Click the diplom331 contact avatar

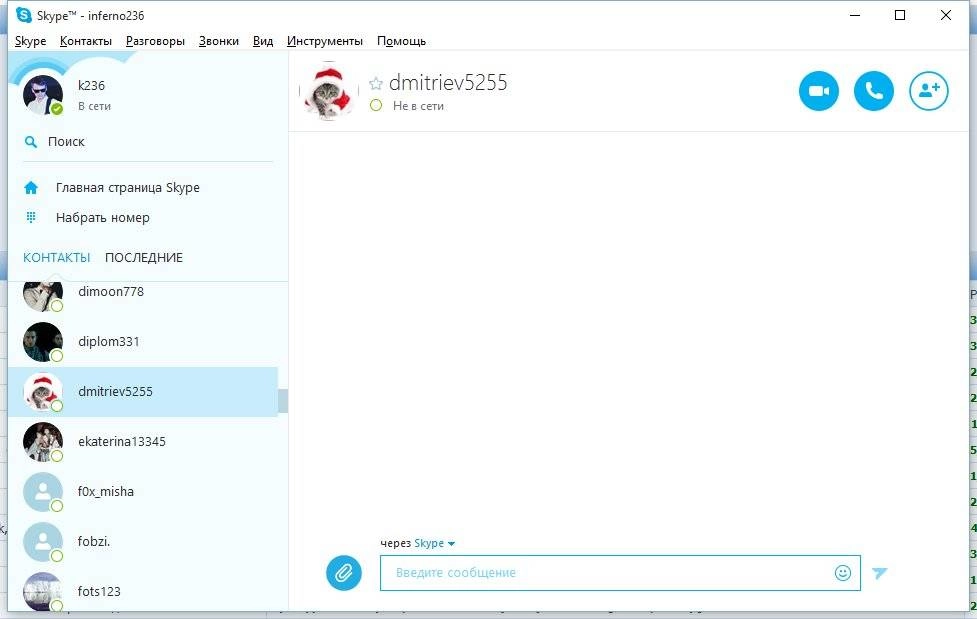tap(42, 342)
